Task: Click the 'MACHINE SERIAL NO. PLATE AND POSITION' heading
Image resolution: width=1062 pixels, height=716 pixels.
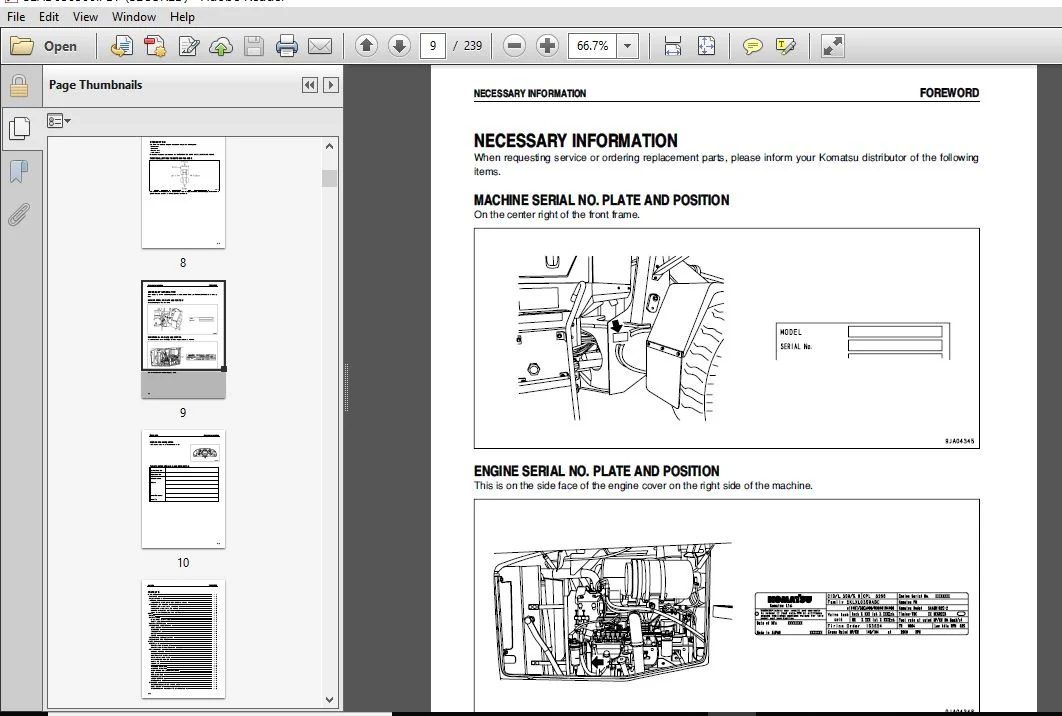Action: point(601,200)
